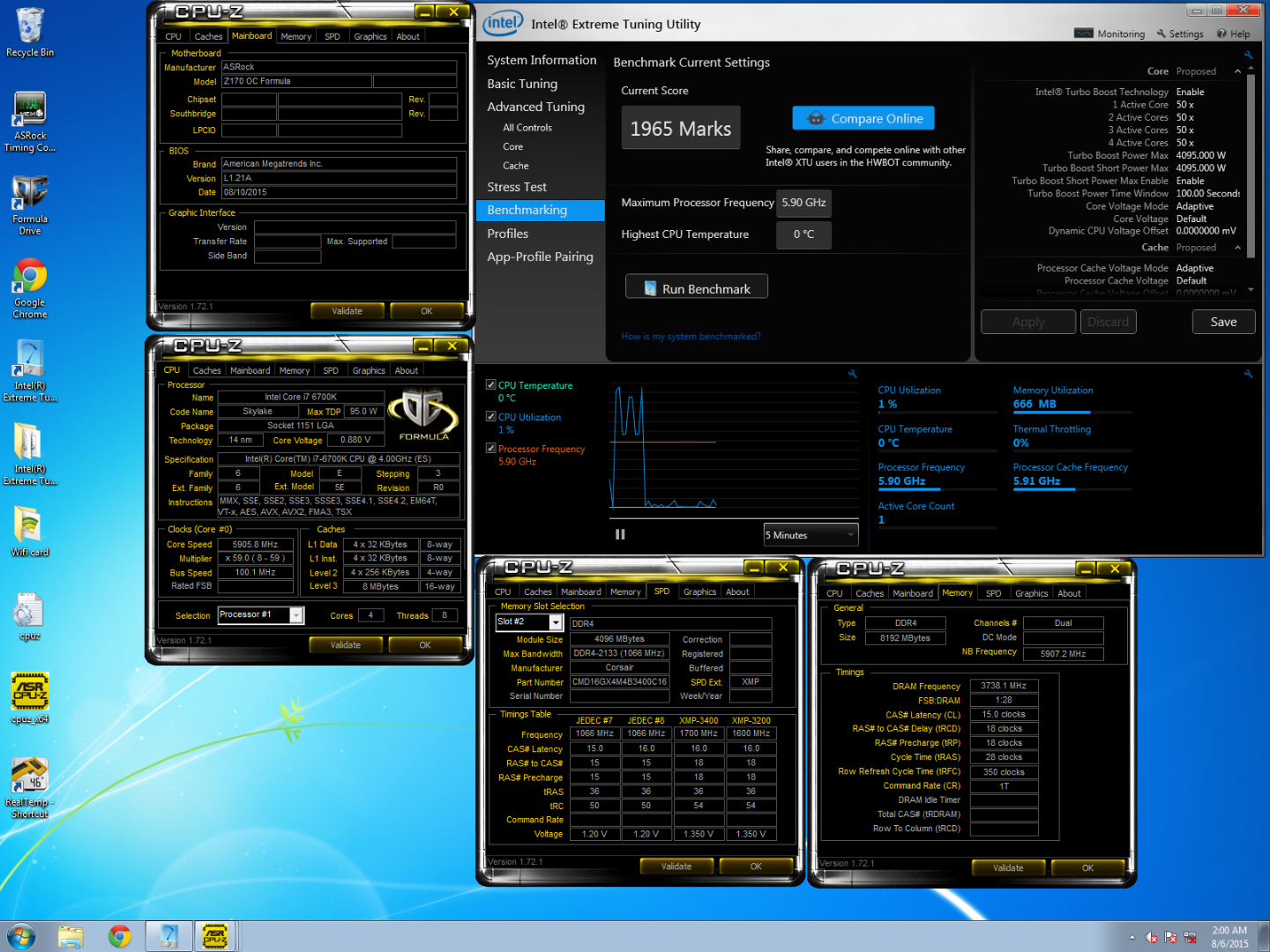This screenshot has width=1270, height=952.
Task: Collapse the Cache proposed settings section
Action: (1237, 248)
